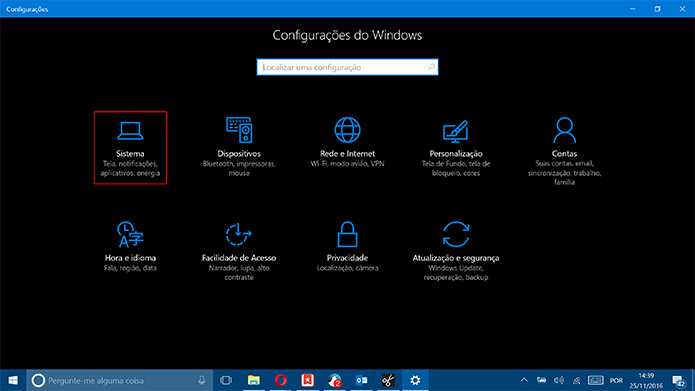Focus the Localizar uma configuração field
This screenshot has width=695, height=391.
click(x=348, y=67)
